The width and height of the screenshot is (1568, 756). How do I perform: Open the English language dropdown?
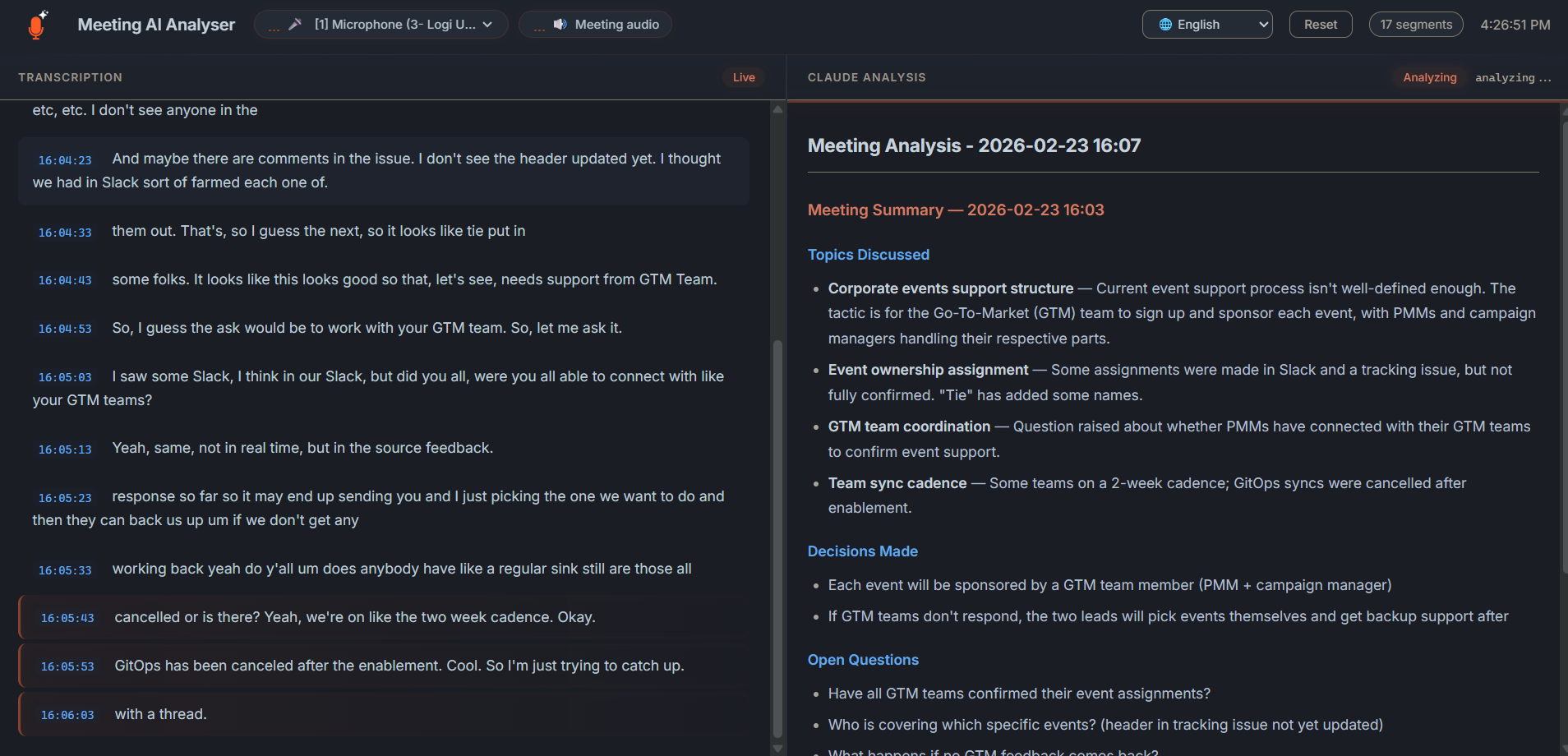point(1207,24)
